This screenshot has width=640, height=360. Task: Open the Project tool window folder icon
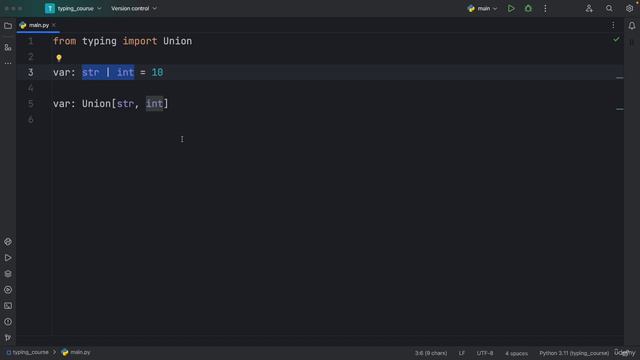pos(8,26)
